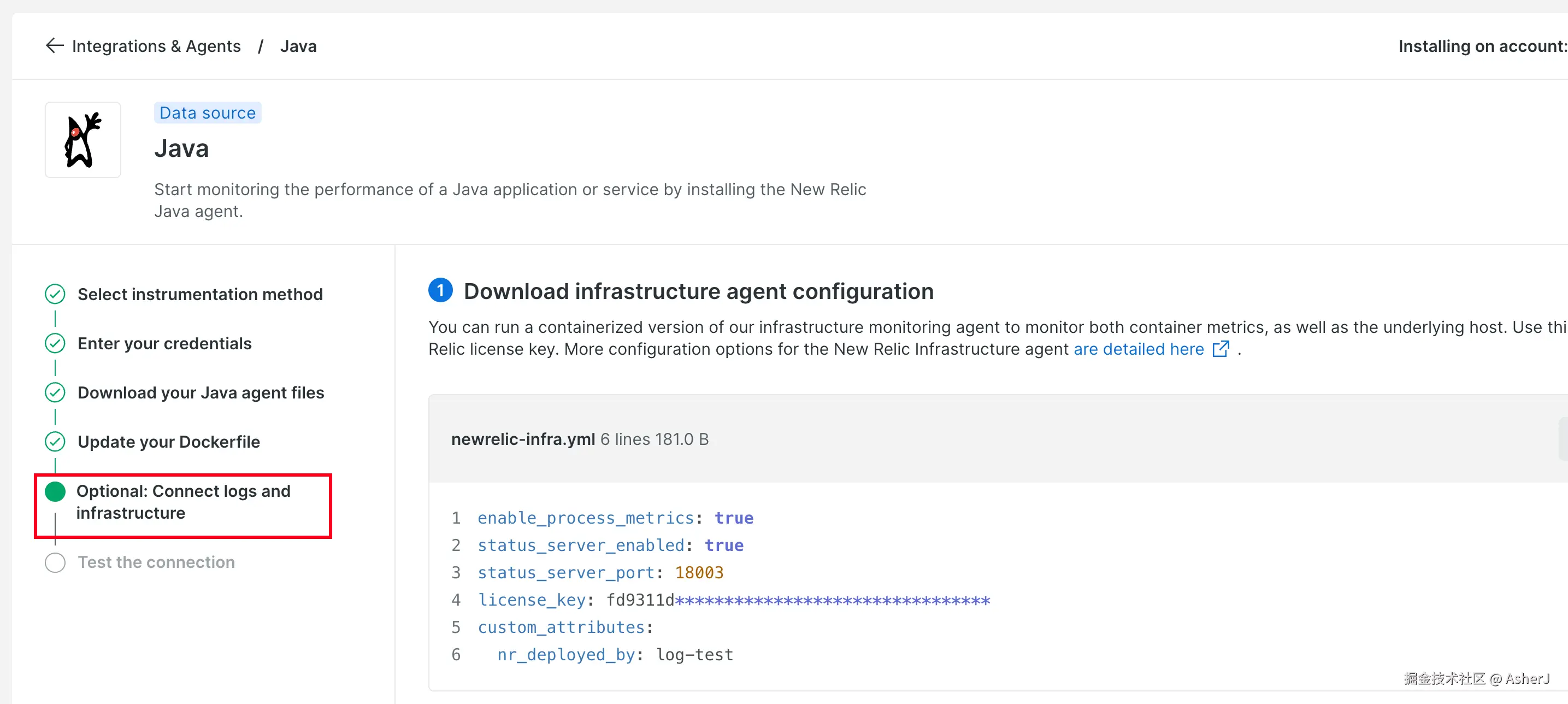This screenshot has width=1568, height=704.
Task: Click the back arrow icon
Action: click(x=55, y=46)
